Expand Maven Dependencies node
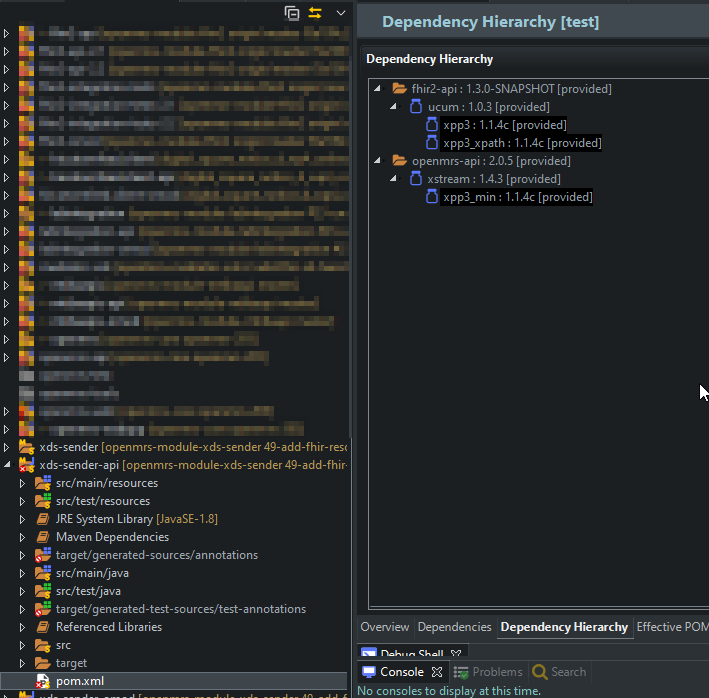 coord(22,538)
